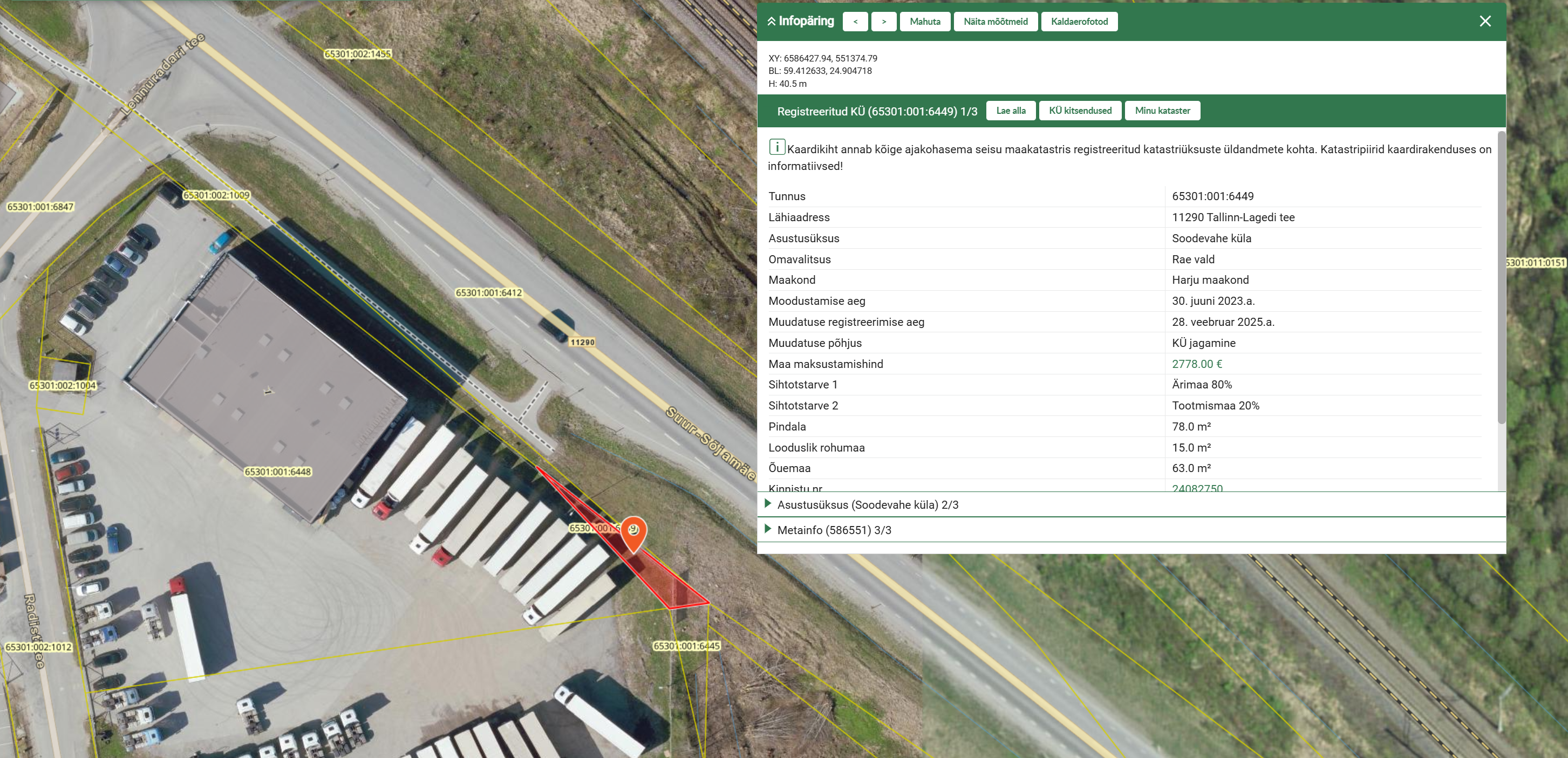Go to next result with > button
Screen dimensions: 1568x758
883,21
